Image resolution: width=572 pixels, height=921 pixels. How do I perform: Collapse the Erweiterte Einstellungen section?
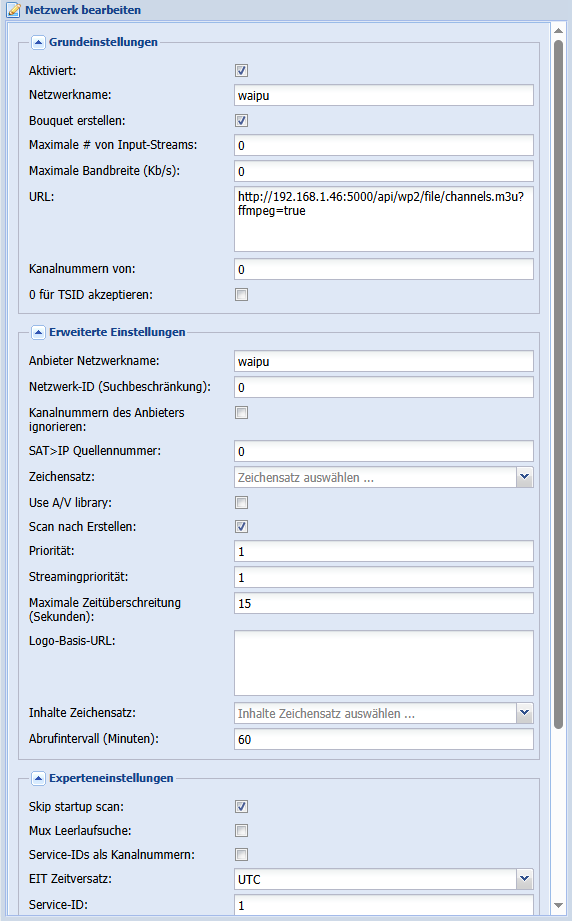38,332
